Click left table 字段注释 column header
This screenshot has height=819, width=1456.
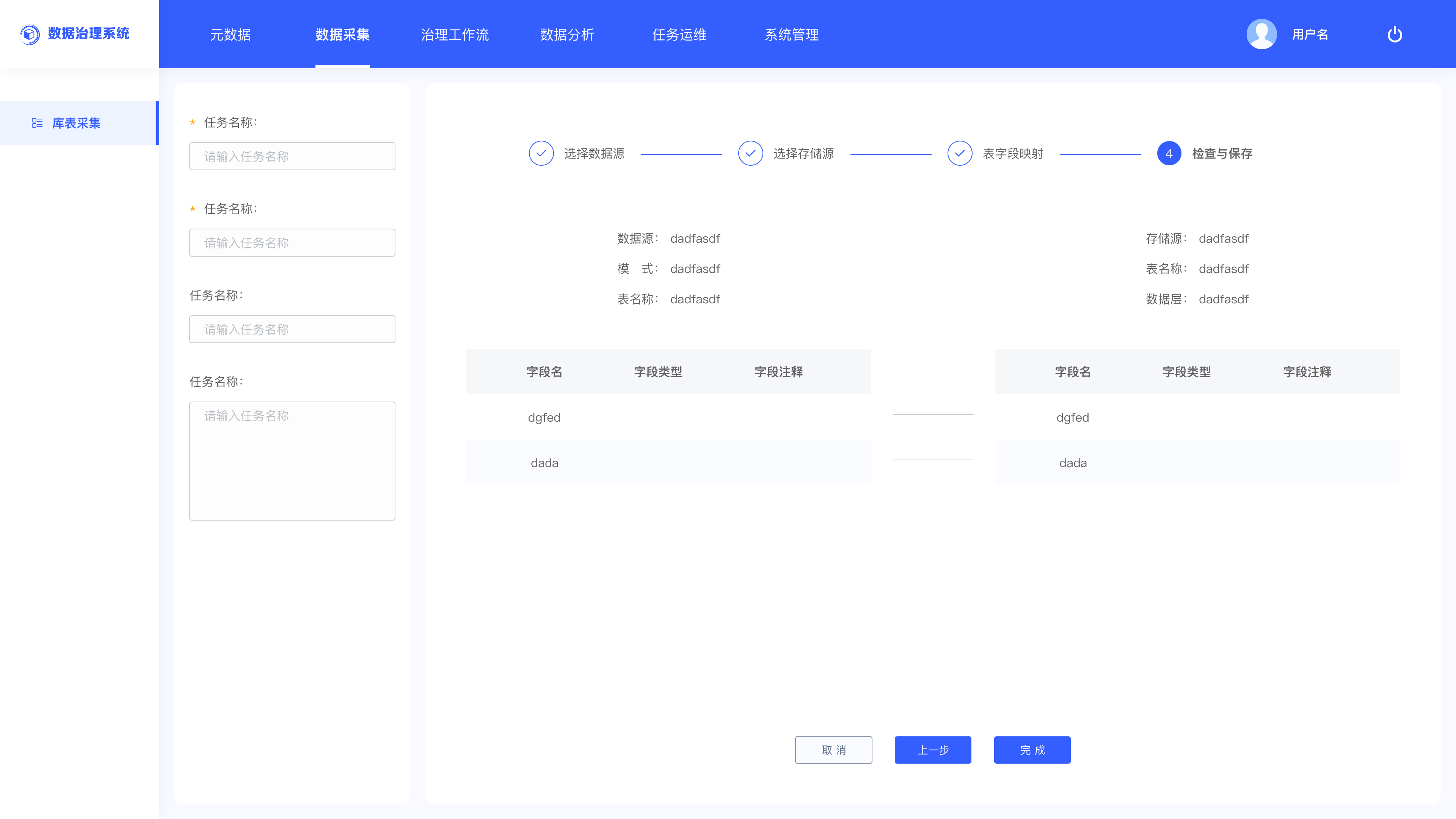[x=779, y=372]
